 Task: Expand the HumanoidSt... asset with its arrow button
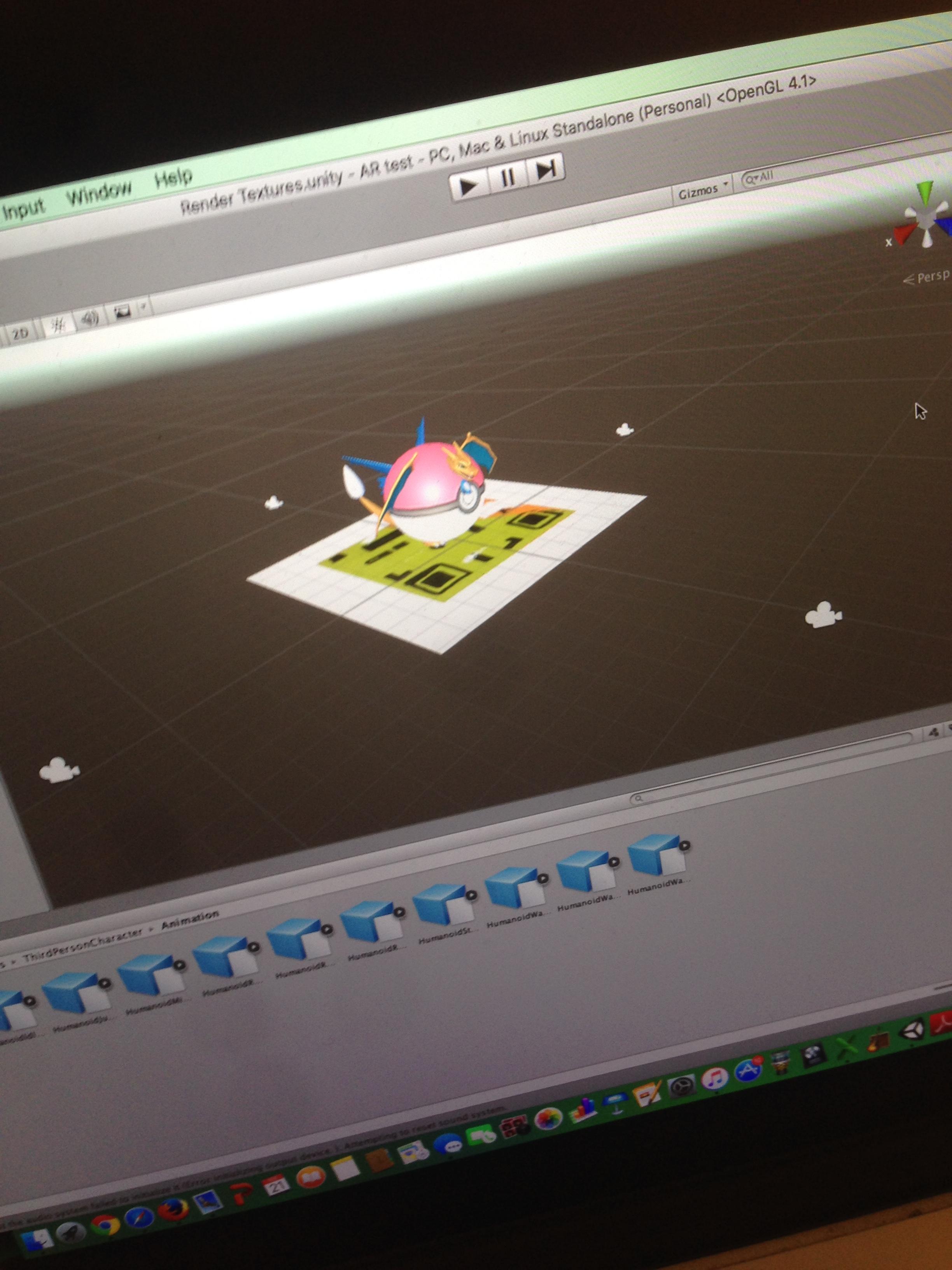pyautogui.click(x=471, y=895)
